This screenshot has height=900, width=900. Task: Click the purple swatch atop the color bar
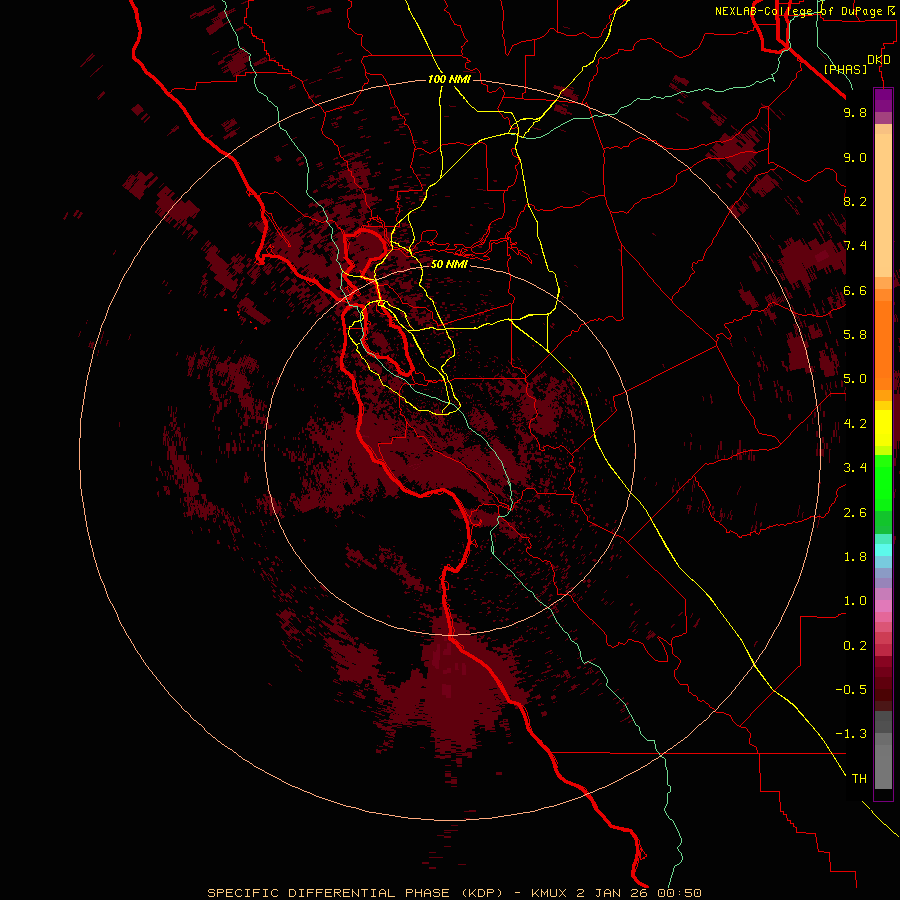pyautogui.click(x=883, y=101)
